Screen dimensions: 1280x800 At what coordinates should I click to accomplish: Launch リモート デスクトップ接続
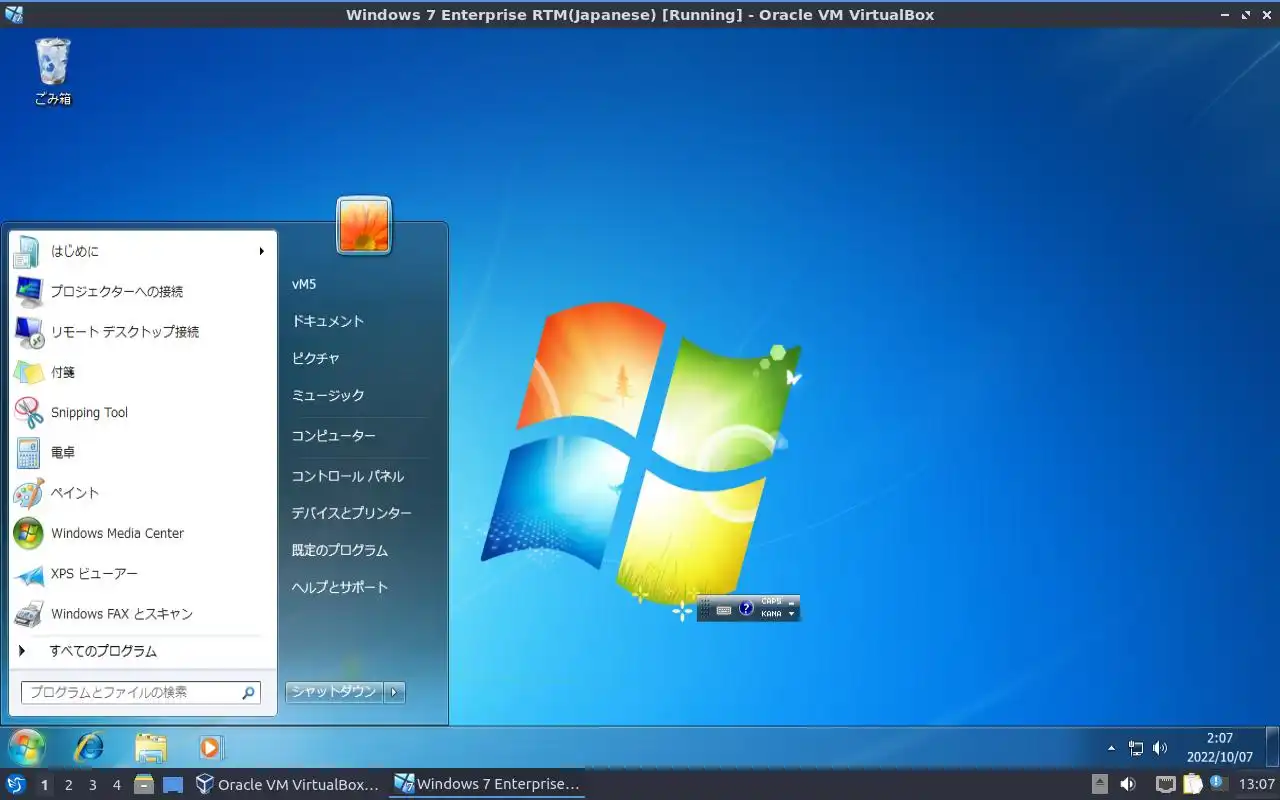coord(142,332)
